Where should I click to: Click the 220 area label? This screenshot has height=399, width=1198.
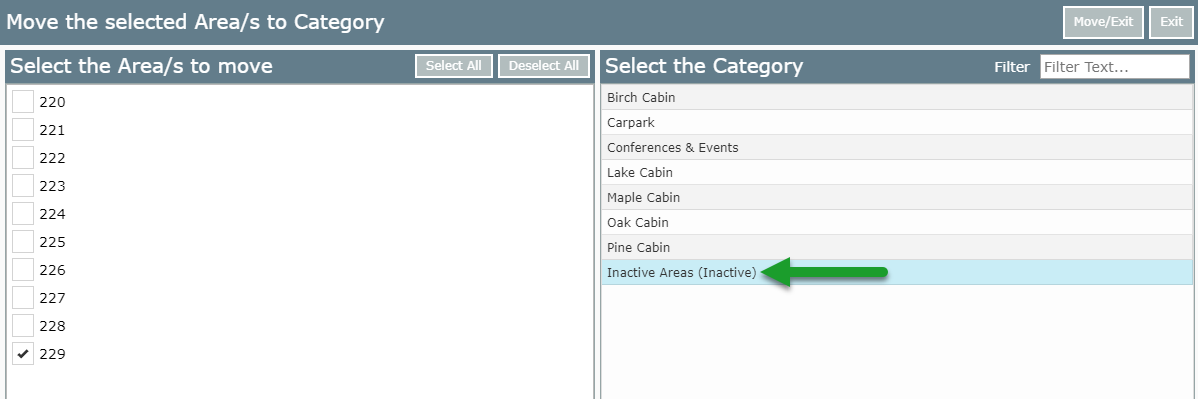(52, 102)
